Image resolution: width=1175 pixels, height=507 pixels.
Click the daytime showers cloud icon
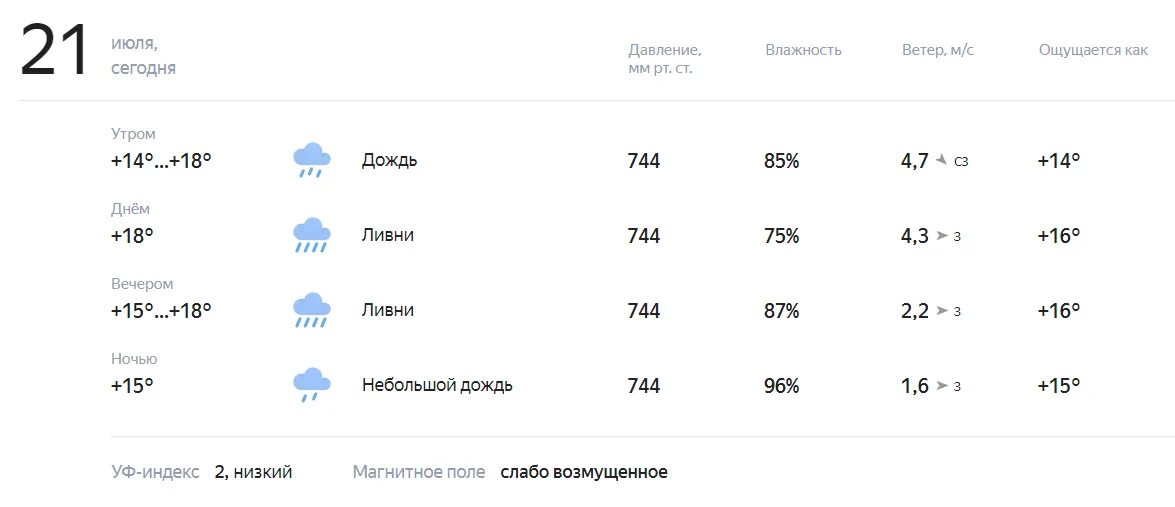[x=312, y=235]
